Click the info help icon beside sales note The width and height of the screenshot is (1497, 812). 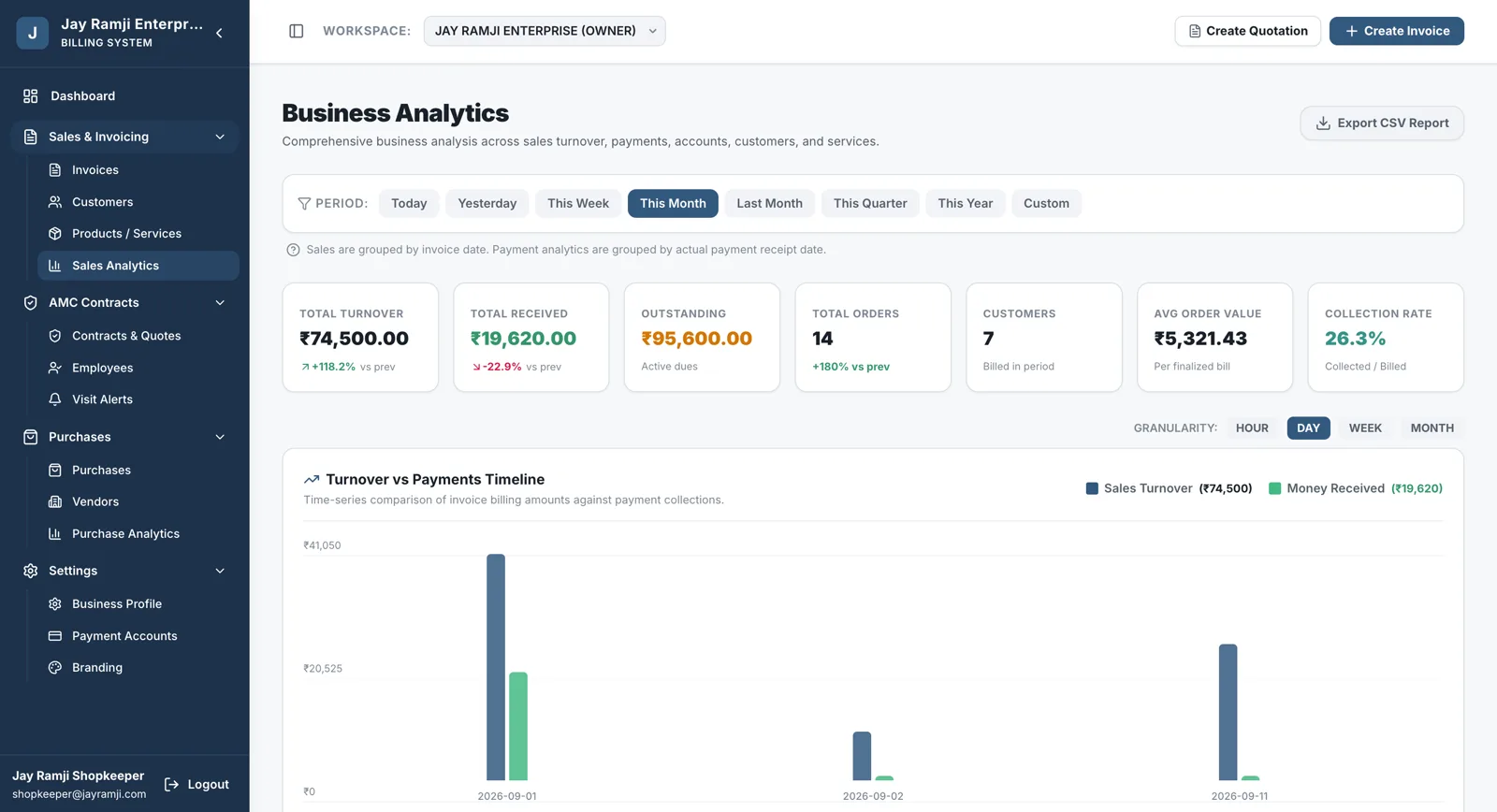point(293,250)
